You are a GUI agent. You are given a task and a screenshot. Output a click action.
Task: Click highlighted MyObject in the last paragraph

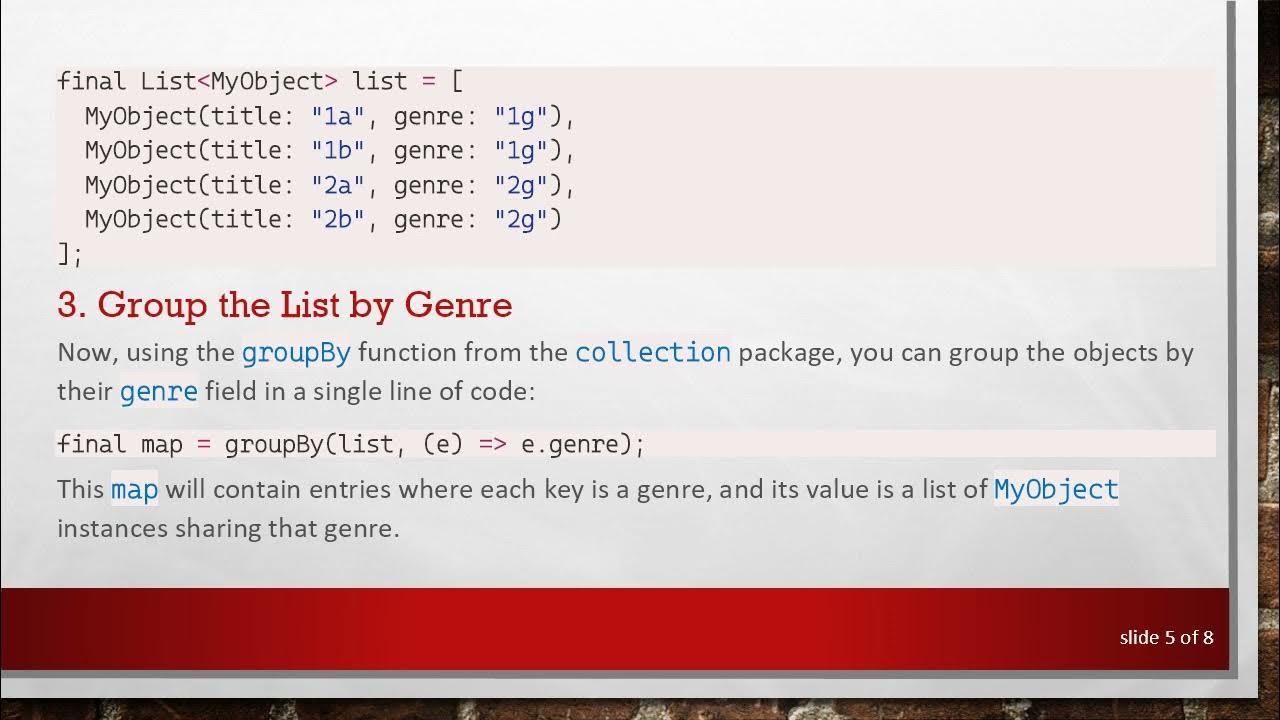point(1056,490)
